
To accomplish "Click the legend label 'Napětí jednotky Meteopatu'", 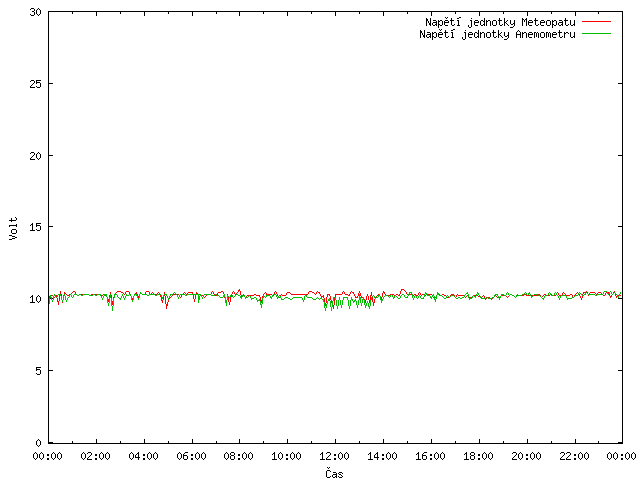I will [x=500, y=22].
